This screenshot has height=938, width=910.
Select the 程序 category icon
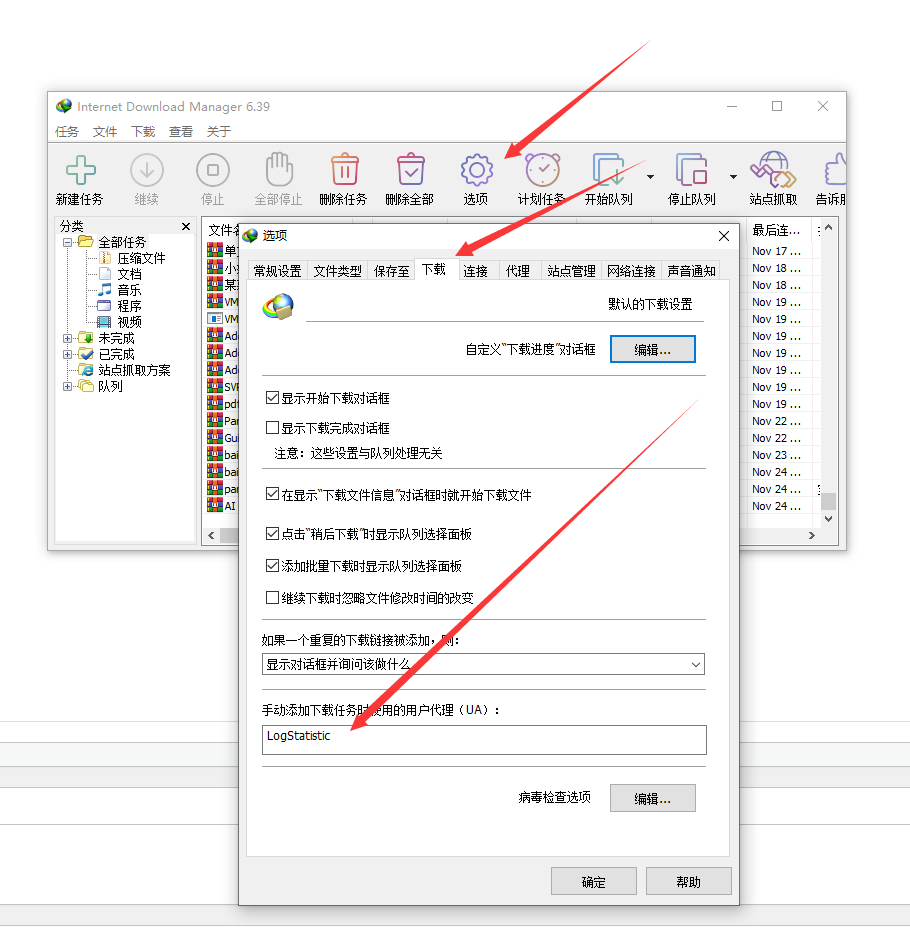105,306
